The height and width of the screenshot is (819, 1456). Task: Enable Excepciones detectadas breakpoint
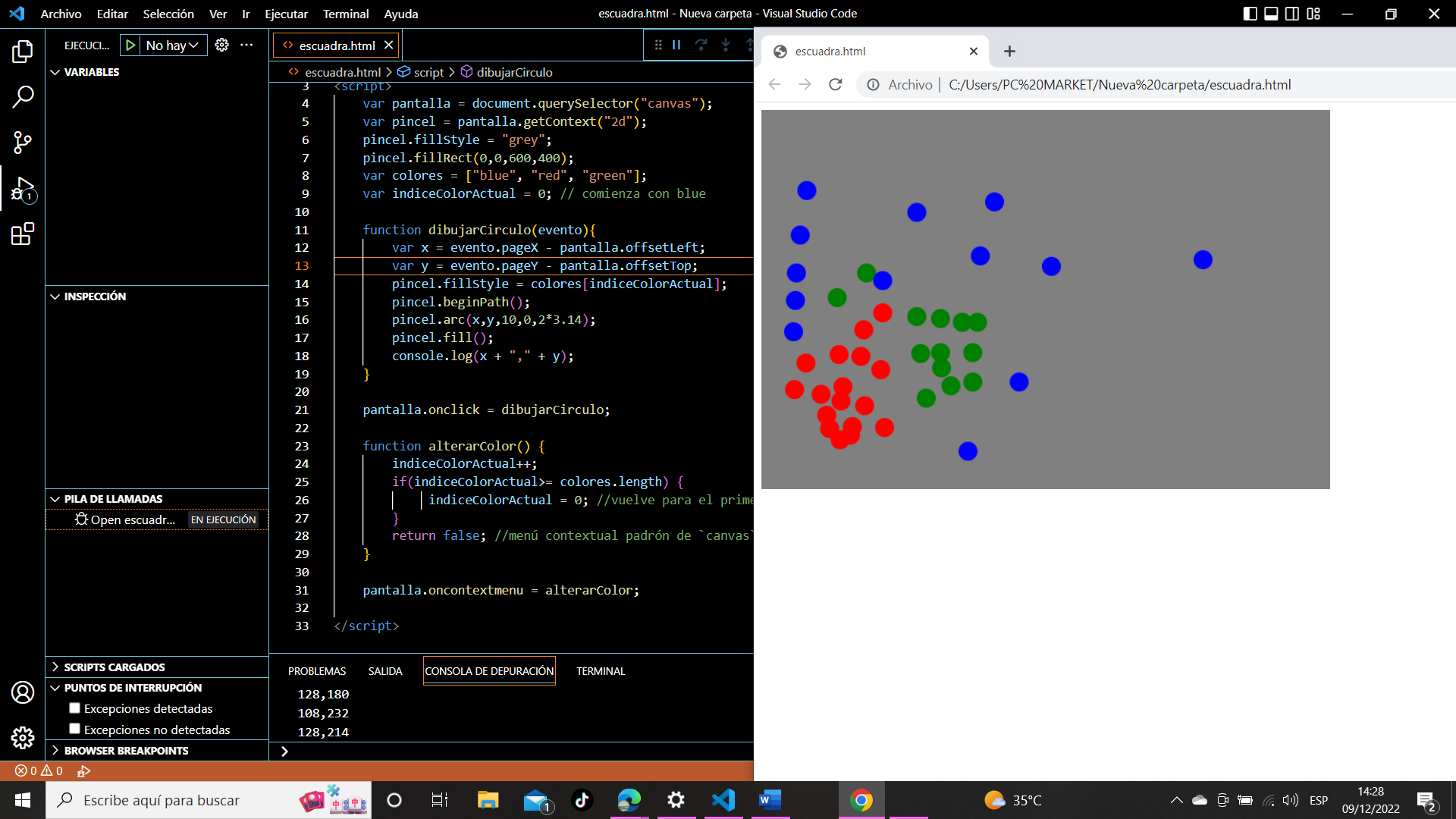click(x=74, y=708)
